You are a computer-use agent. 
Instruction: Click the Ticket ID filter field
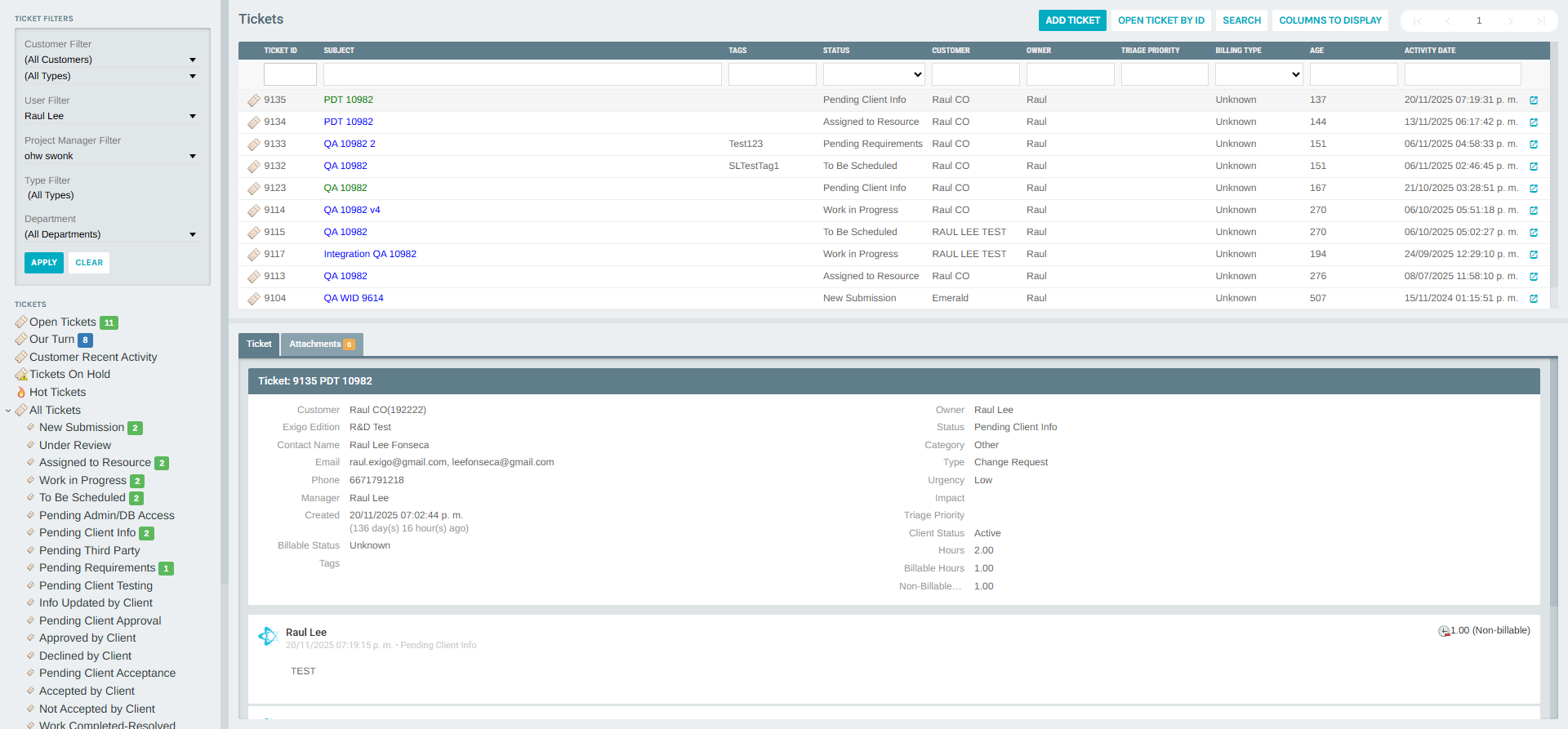290,74
